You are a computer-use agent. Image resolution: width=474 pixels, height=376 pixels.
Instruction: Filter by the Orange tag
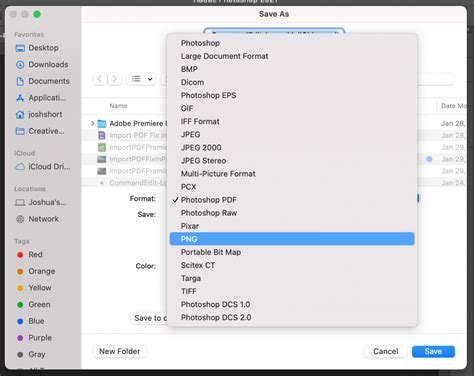click(36, 272)
